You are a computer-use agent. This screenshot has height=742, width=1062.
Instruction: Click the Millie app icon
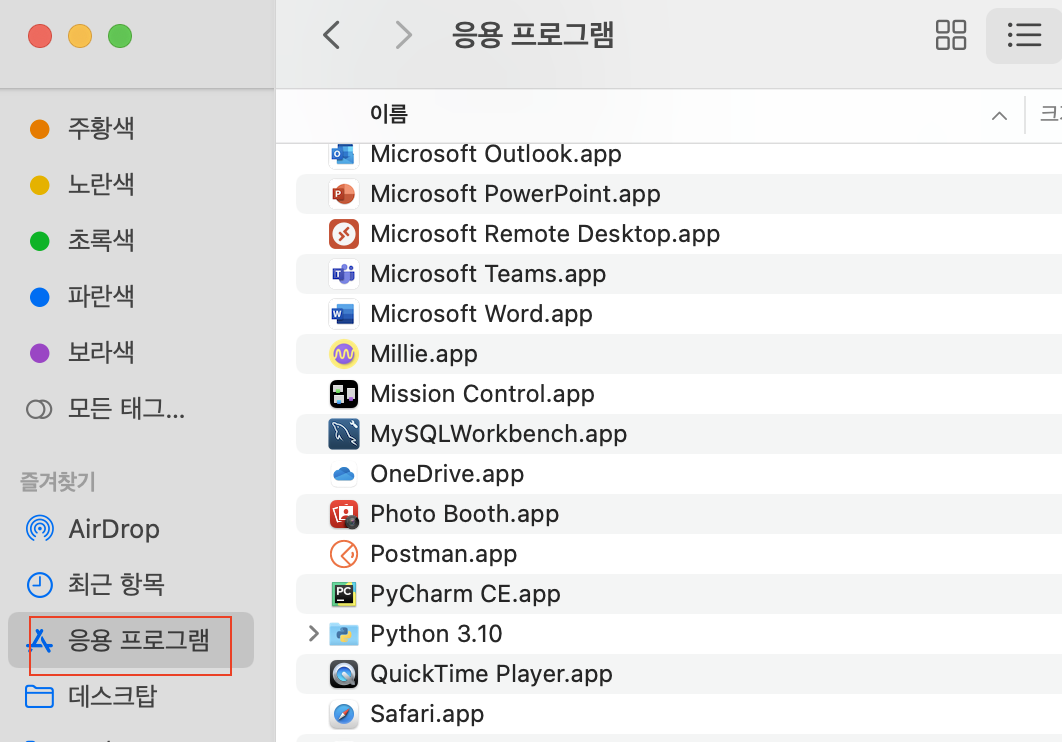click(343, 354)
